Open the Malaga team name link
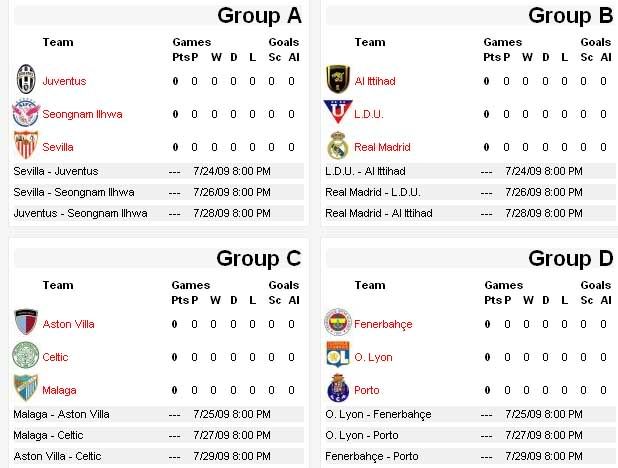Image resolution: width=618 pixels, height=468 pixels. tap(60, 390)
